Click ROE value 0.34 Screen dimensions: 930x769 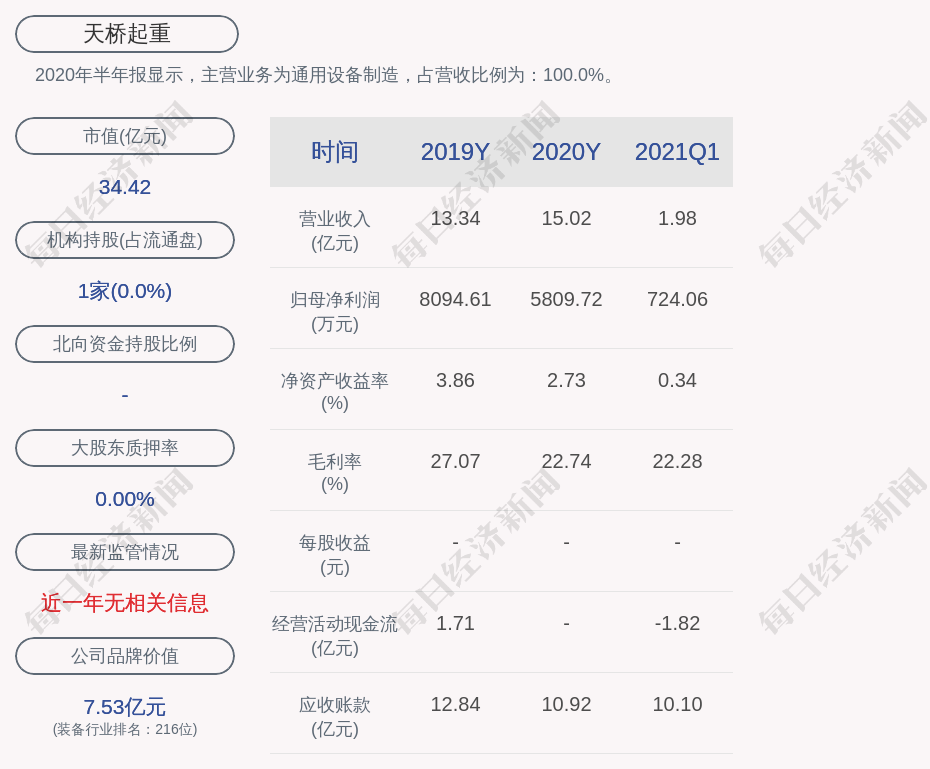coord(677,380)
